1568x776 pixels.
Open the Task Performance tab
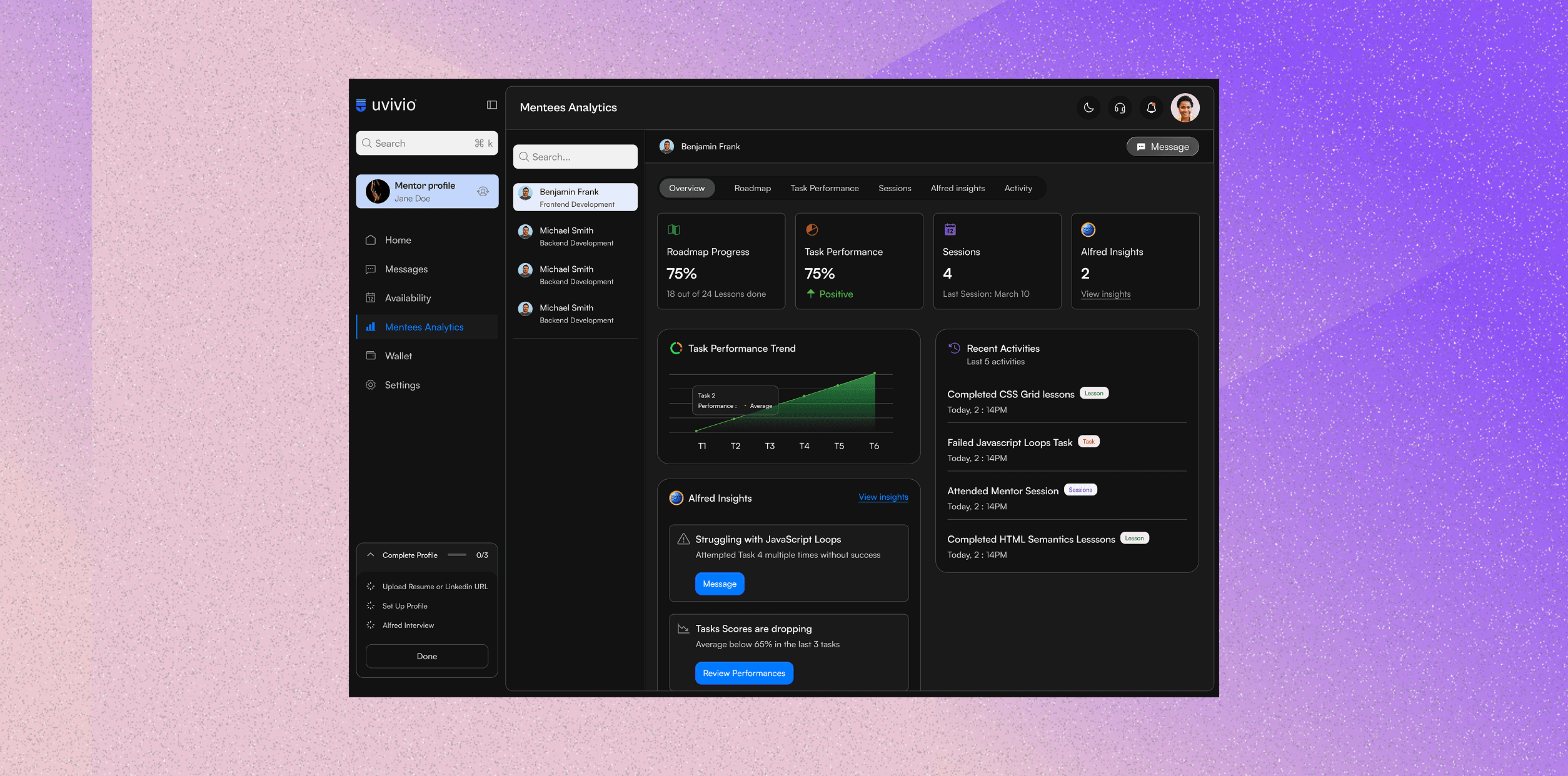[x=825, y=188]
